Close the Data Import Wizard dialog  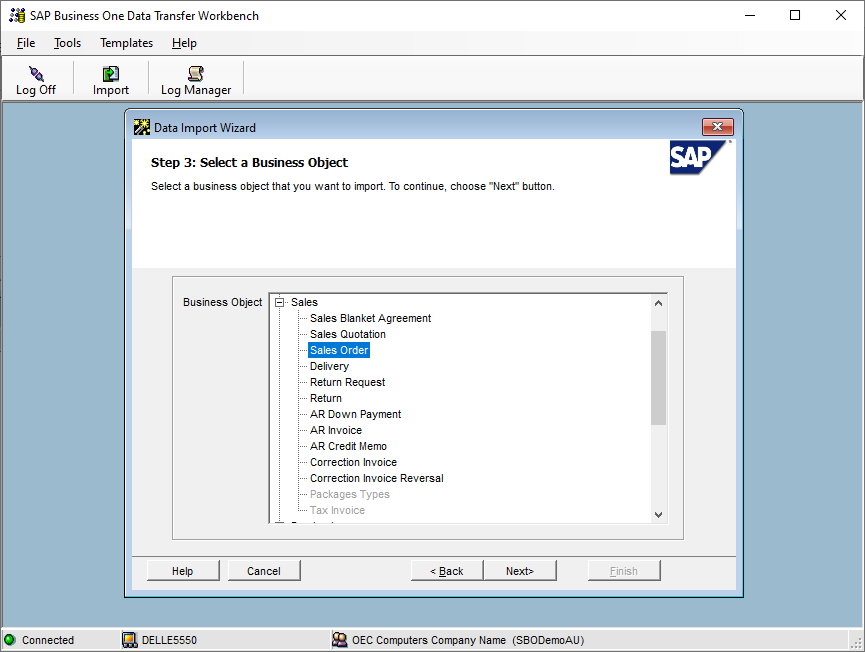click(x=717, y=127)
